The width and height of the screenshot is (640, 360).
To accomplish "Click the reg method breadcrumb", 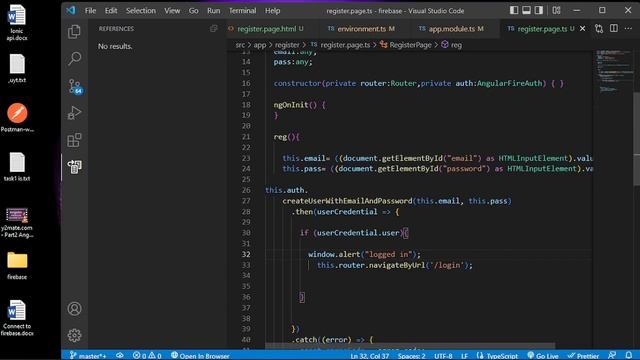I will (x=452, y=45).
